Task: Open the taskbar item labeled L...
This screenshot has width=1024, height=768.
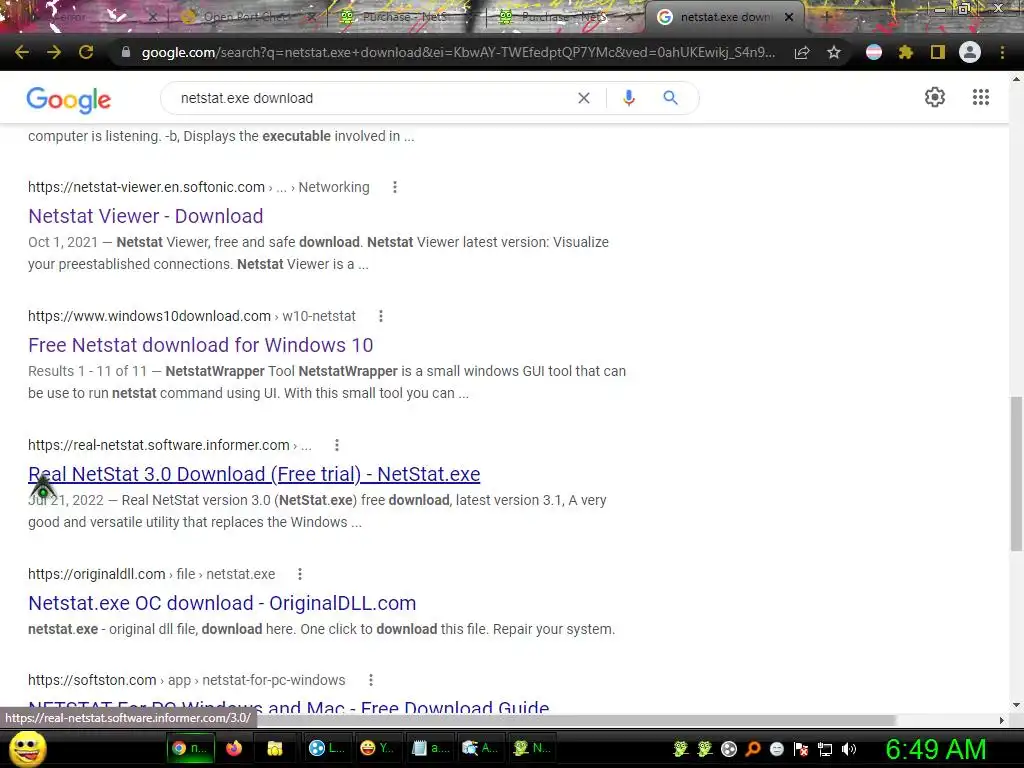Action: click(x=327, y=748)
